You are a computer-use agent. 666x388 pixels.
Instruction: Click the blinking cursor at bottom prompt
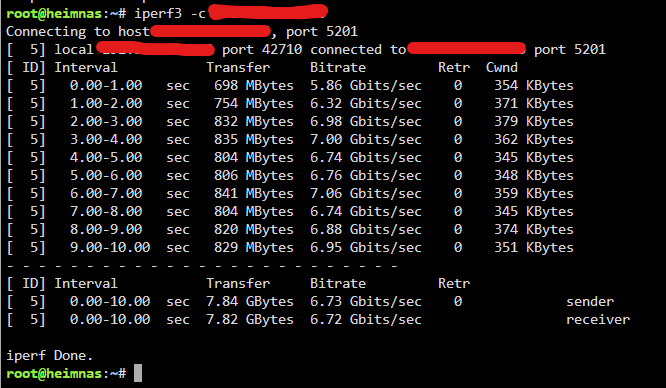coord(138,374)
